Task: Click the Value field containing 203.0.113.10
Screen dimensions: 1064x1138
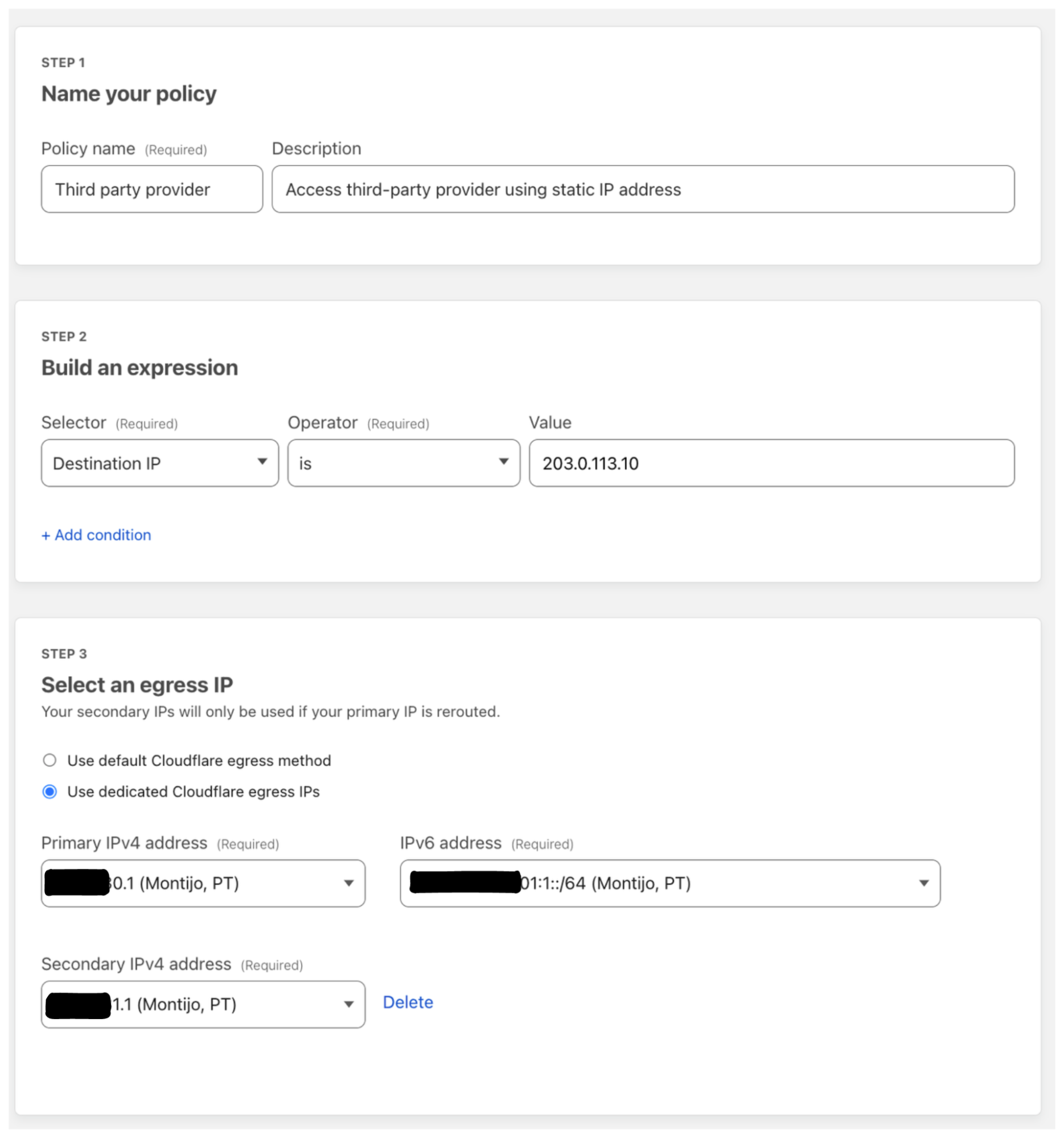Action: pyautogui.click(x=771, y=463)
